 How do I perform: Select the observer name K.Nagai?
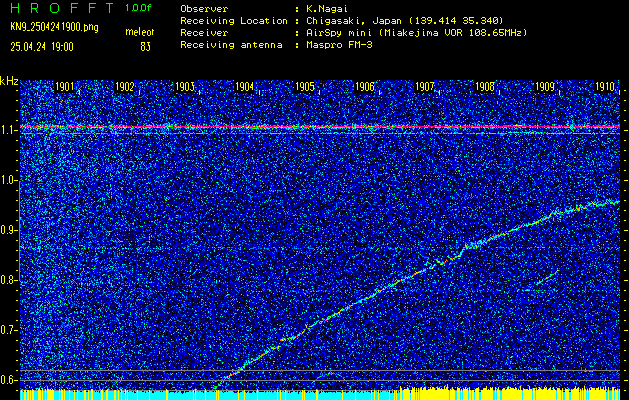pyautogui.click(x=328, y=8)
